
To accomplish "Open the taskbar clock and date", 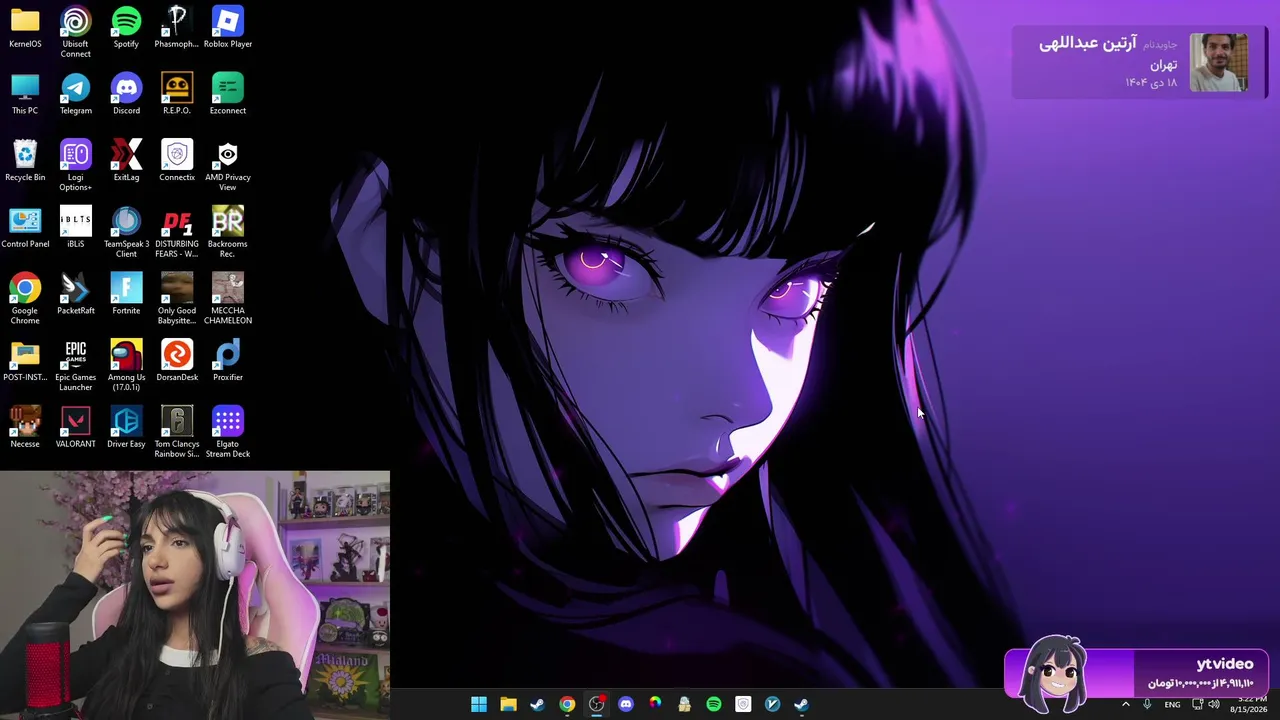I will 1248,705.
